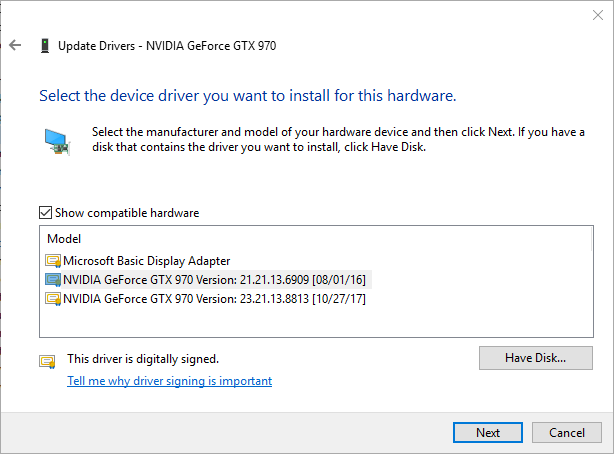614x454 pixels.
Task: Click the icon of driver version 21.21.13.6909
Action: [53, 280]
